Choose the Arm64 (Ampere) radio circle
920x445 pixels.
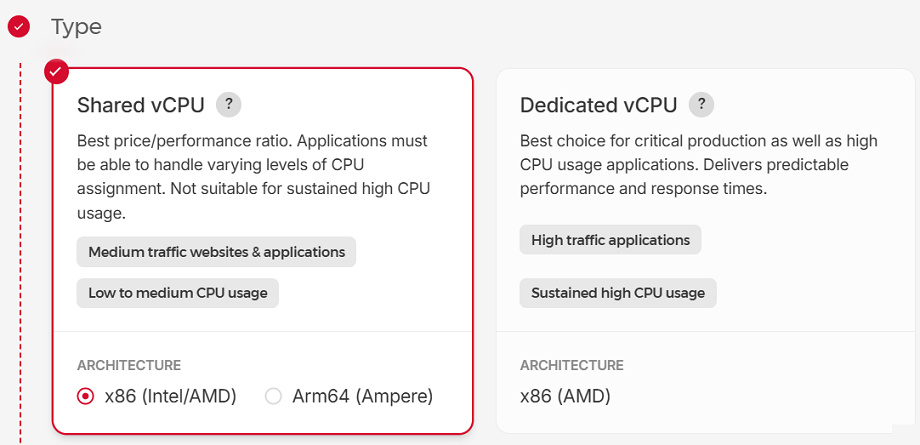pyautogui.click(x=273, y=396)
